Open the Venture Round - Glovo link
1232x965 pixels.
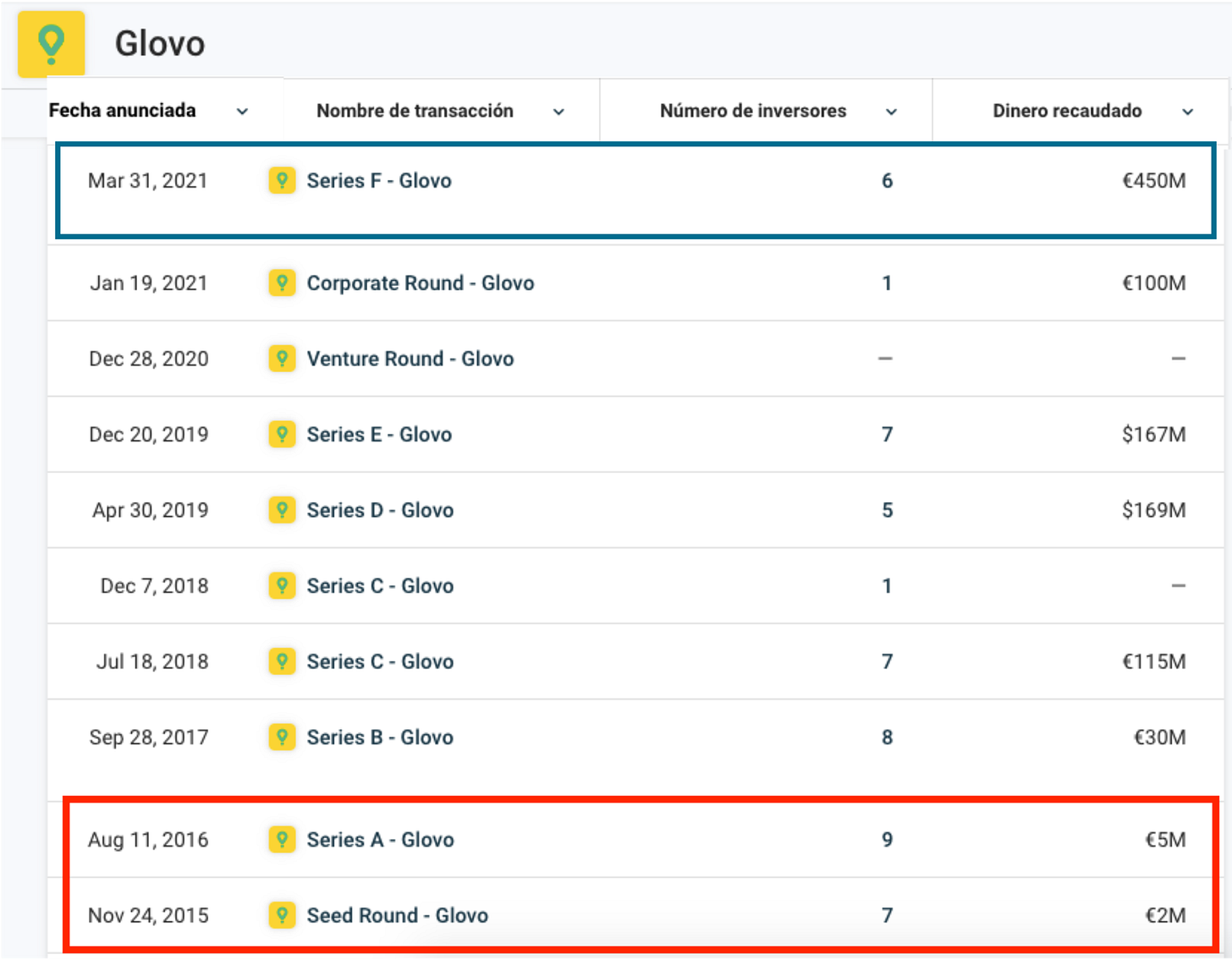point(410,359)
